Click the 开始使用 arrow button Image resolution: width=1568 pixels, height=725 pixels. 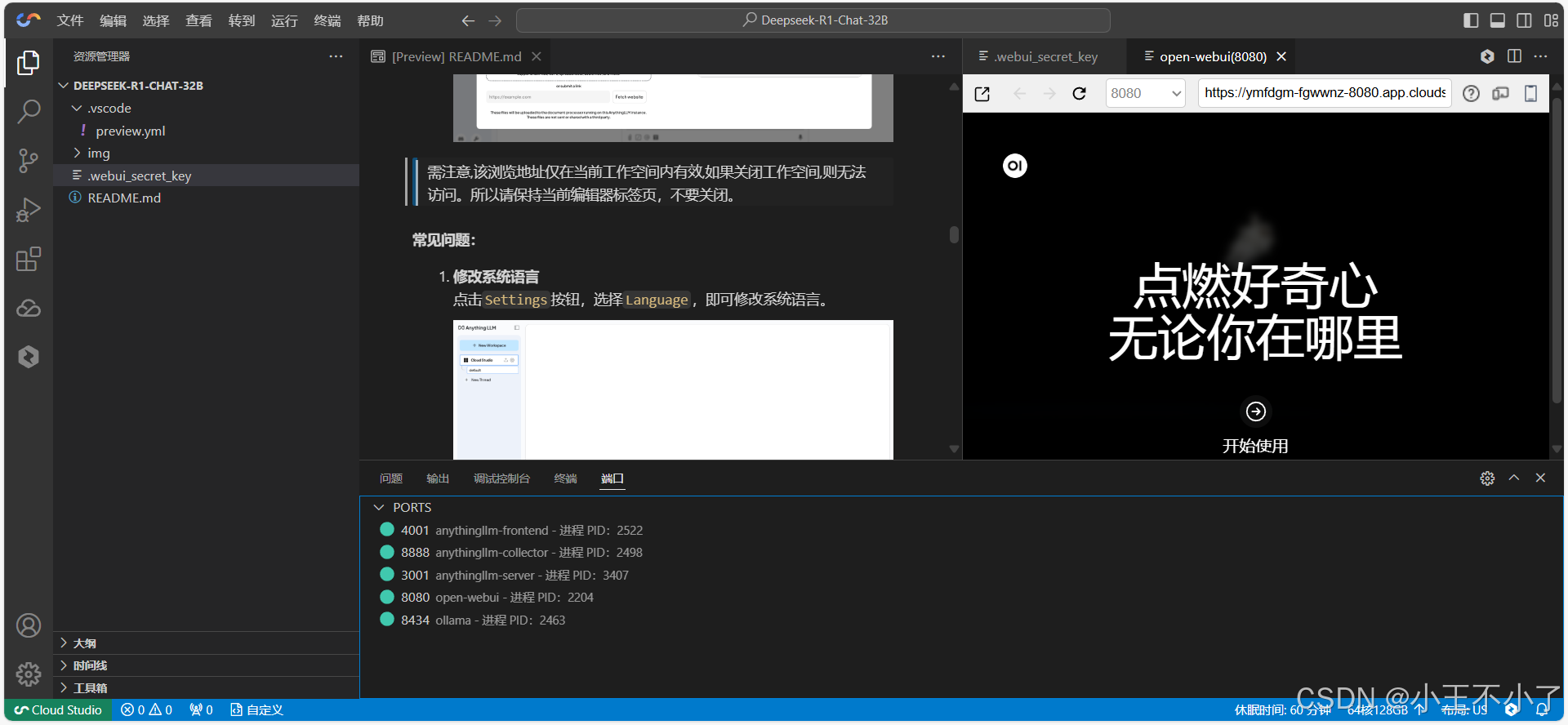(x=1256, y=411)
